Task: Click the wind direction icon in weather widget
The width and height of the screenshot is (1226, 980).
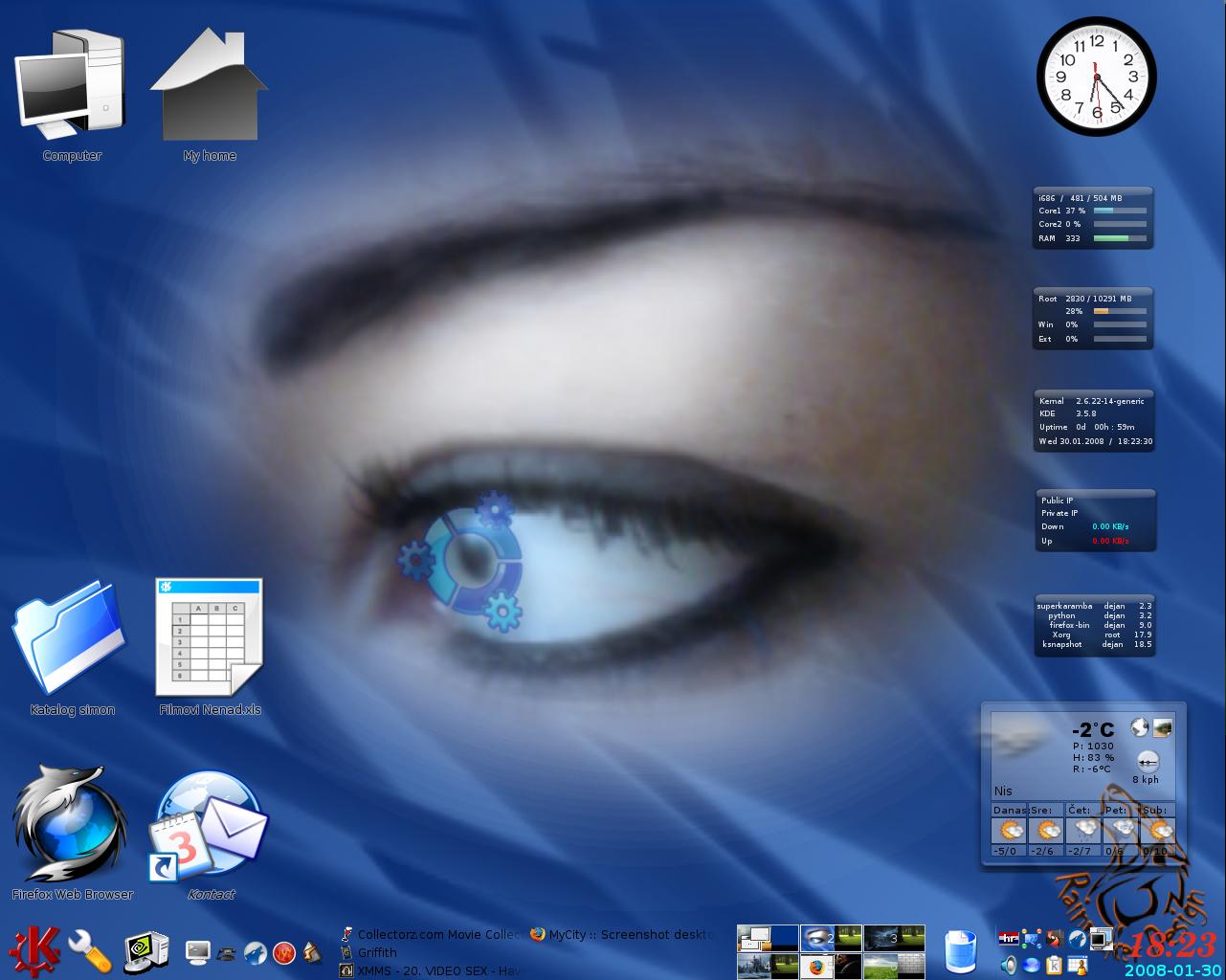Action: [x=1147, y=762]
